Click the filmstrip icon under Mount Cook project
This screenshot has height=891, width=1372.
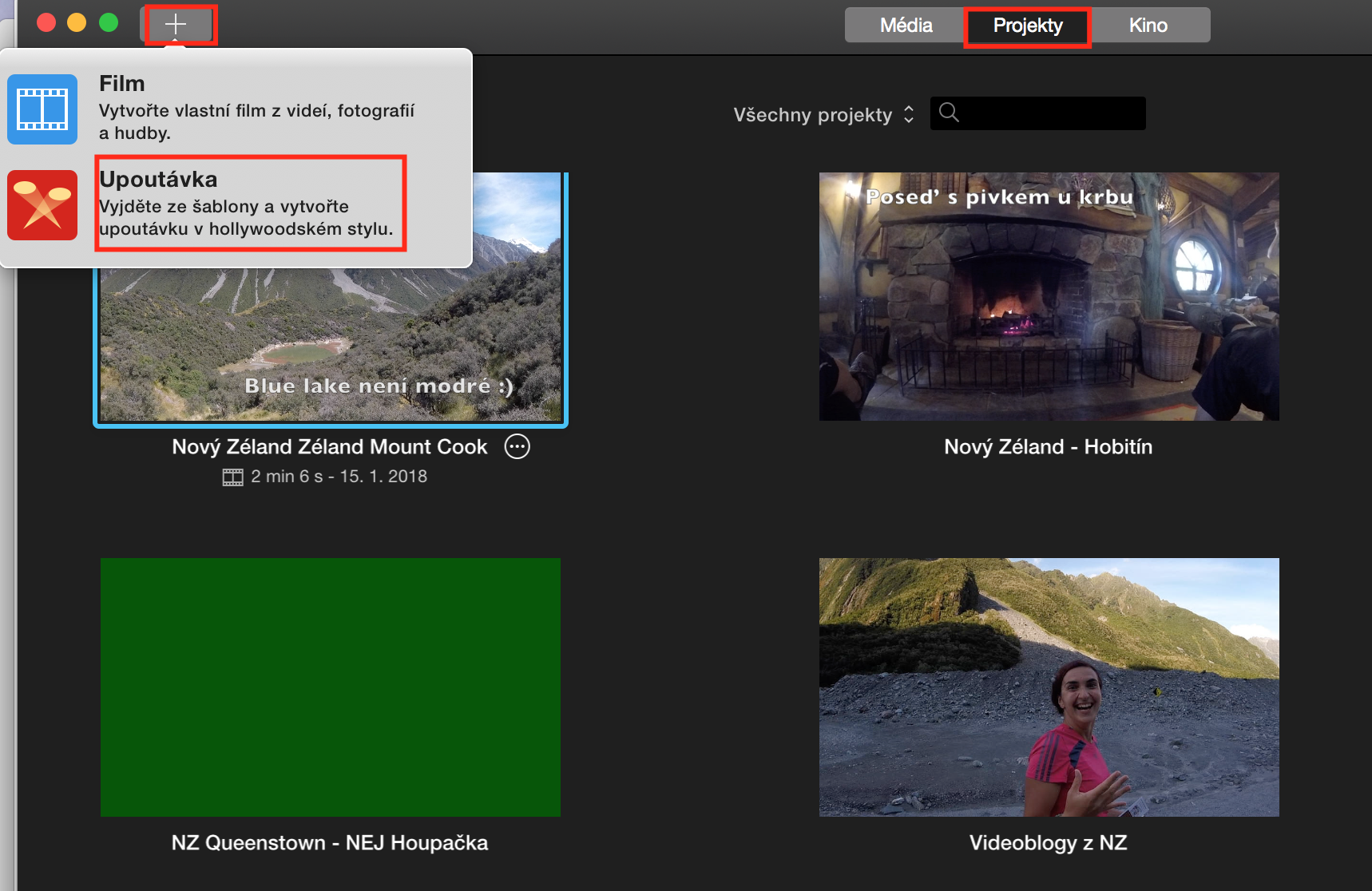[x=232, y=477]
